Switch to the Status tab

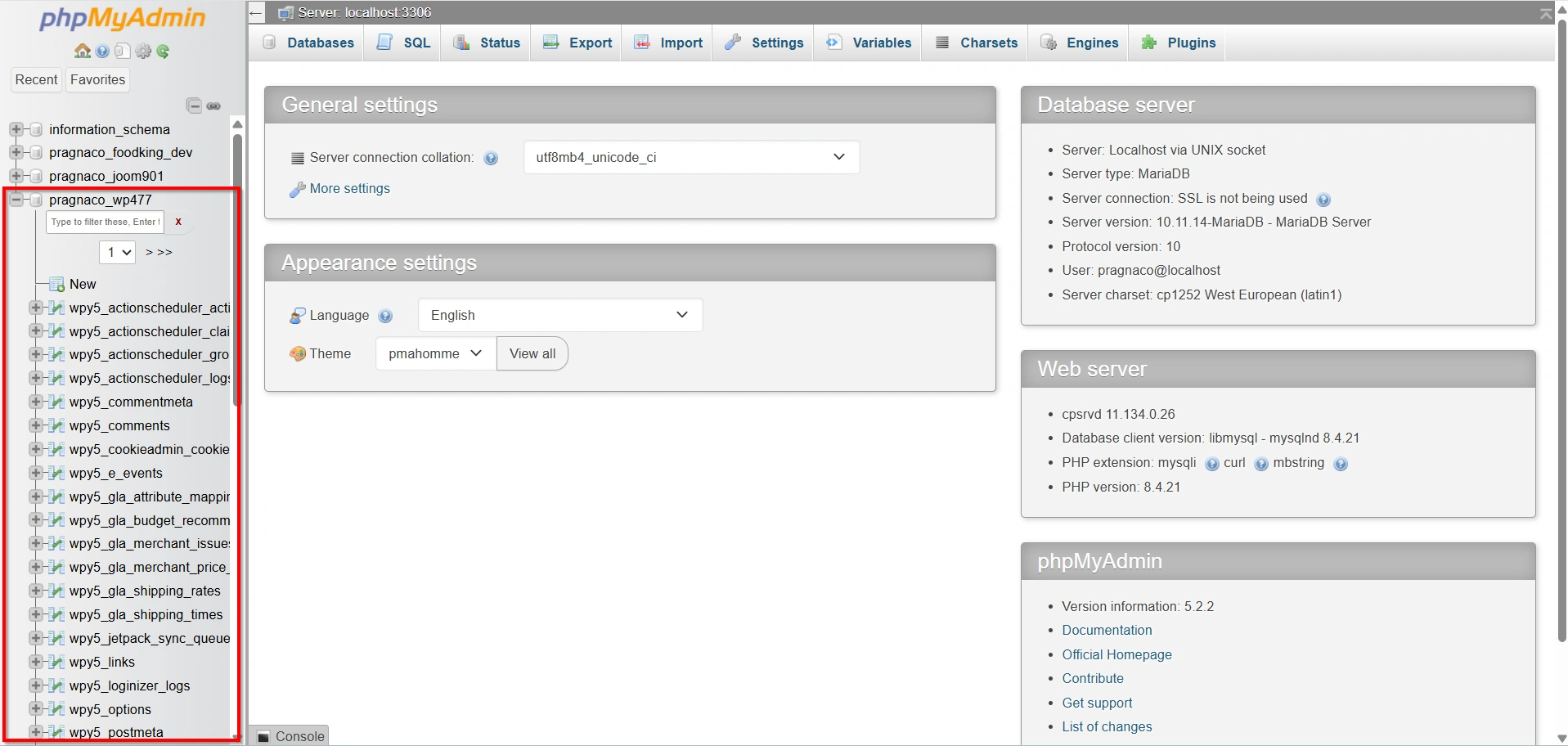point(487,43)
